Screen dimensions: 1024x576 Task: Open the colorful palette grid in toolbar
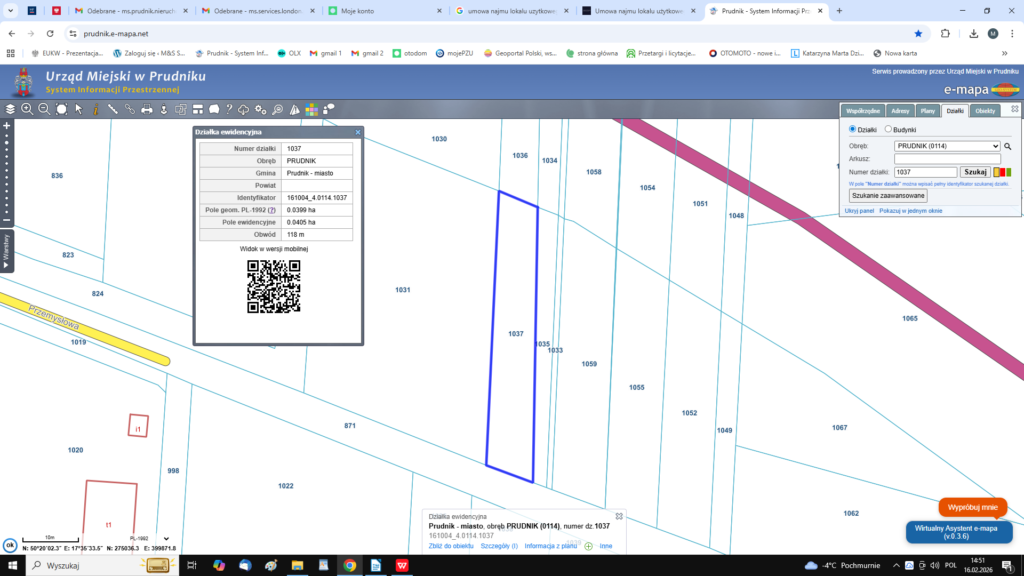pyautogui.click(x=312, y=109)
